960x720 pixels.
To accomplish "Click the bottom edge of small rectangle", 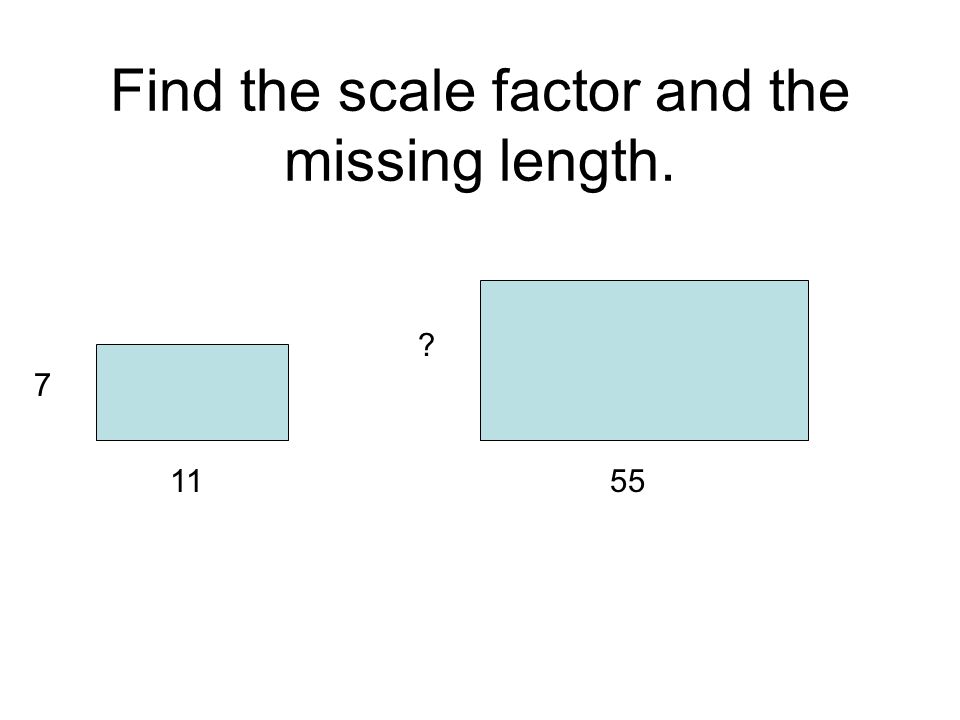I will pos(192,440).
